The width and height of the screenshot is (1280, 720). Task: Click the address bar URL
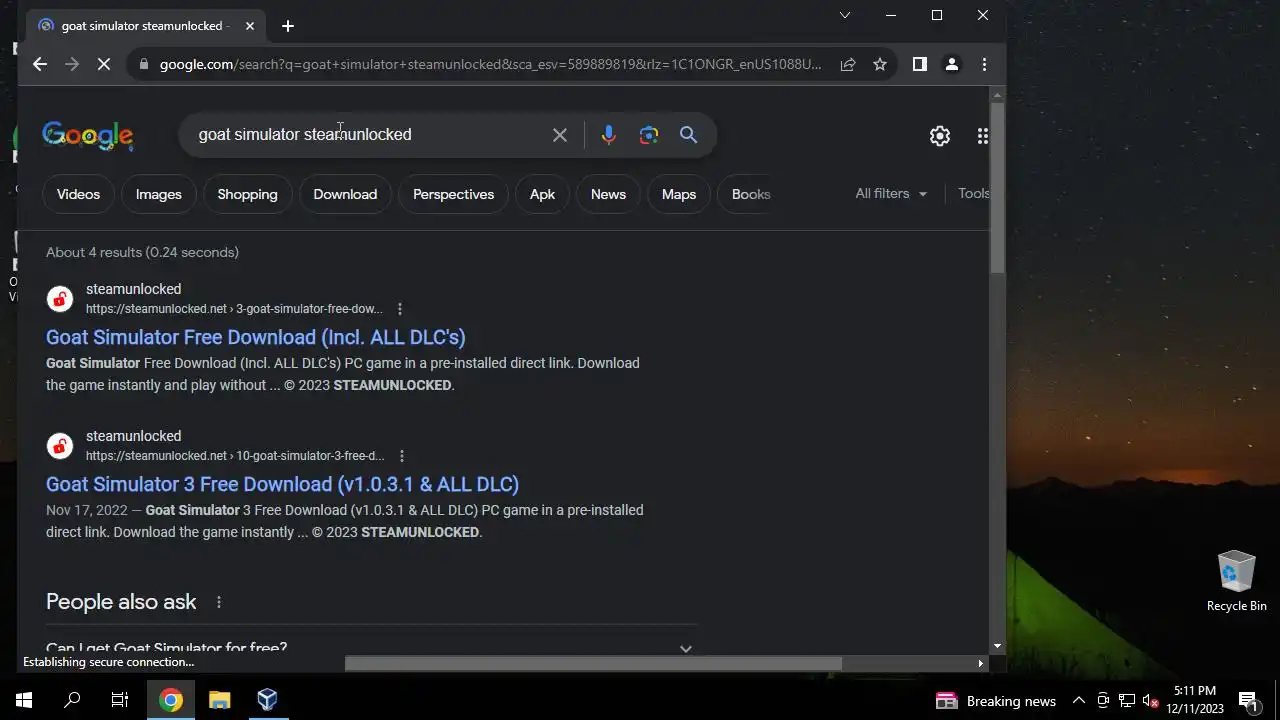[490, 64]
